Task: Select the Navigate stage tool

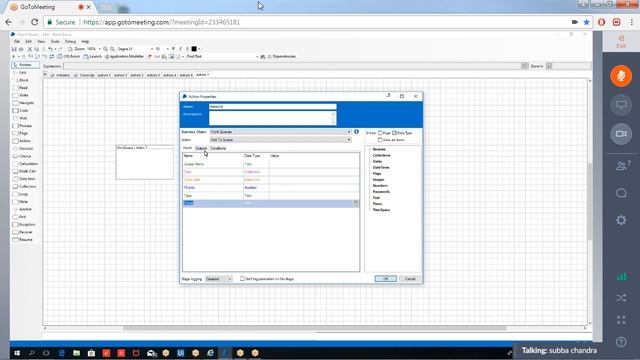Action: [x=24, y=103]
